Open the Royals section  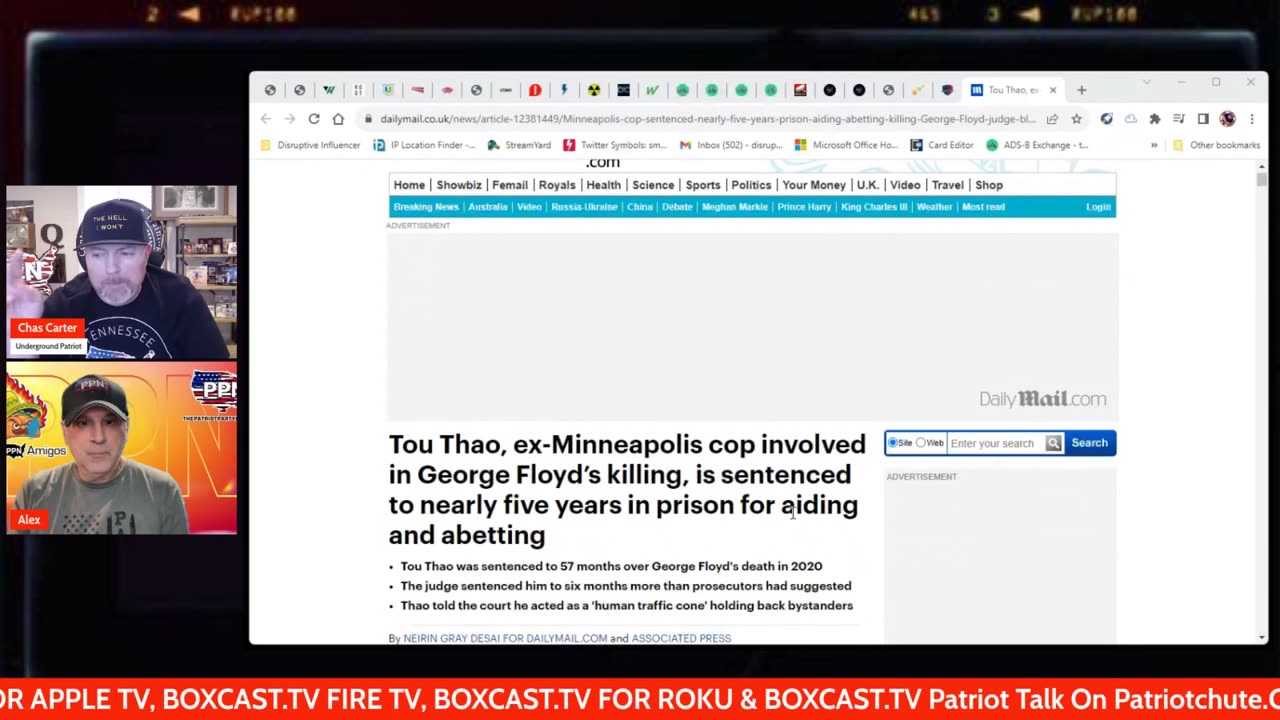(x=557, y=185)
